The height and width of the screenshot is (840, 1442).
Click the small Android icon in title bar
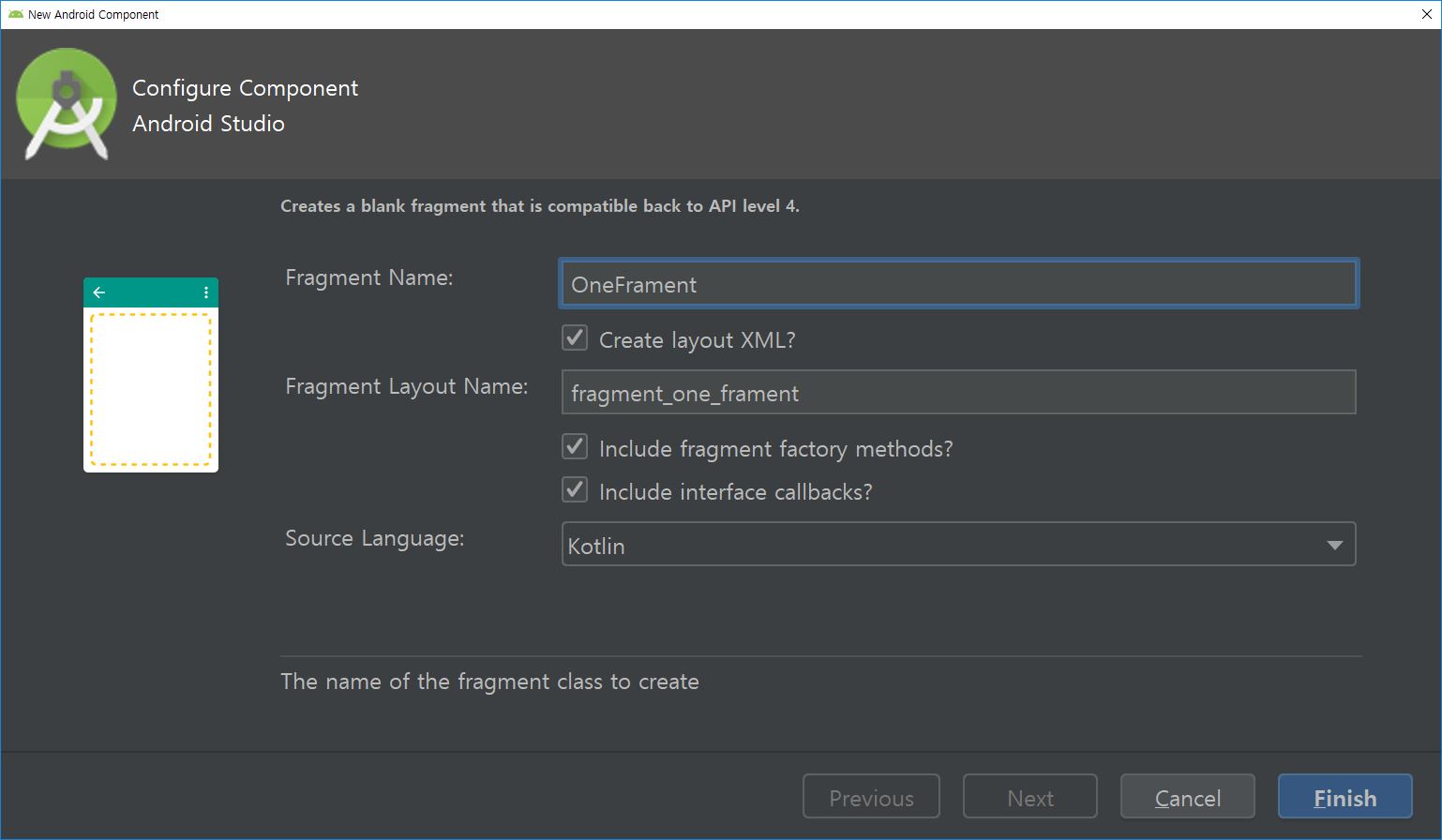pyautogui.click(x=15, y=14)
